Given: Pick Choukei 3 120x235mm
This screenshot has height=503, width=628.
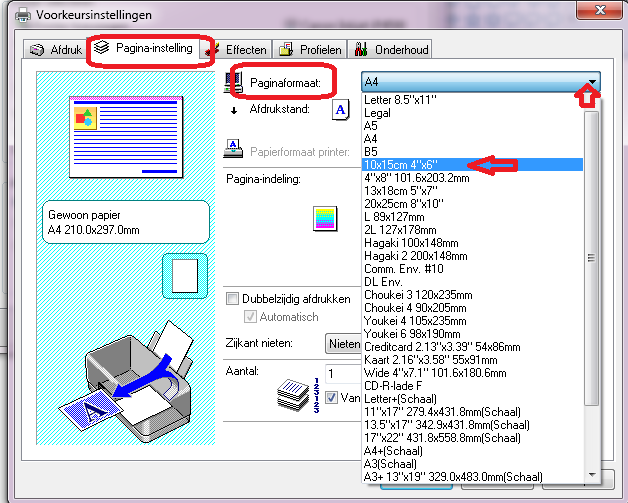Looking at the screenshot, I should coord(472,294).
